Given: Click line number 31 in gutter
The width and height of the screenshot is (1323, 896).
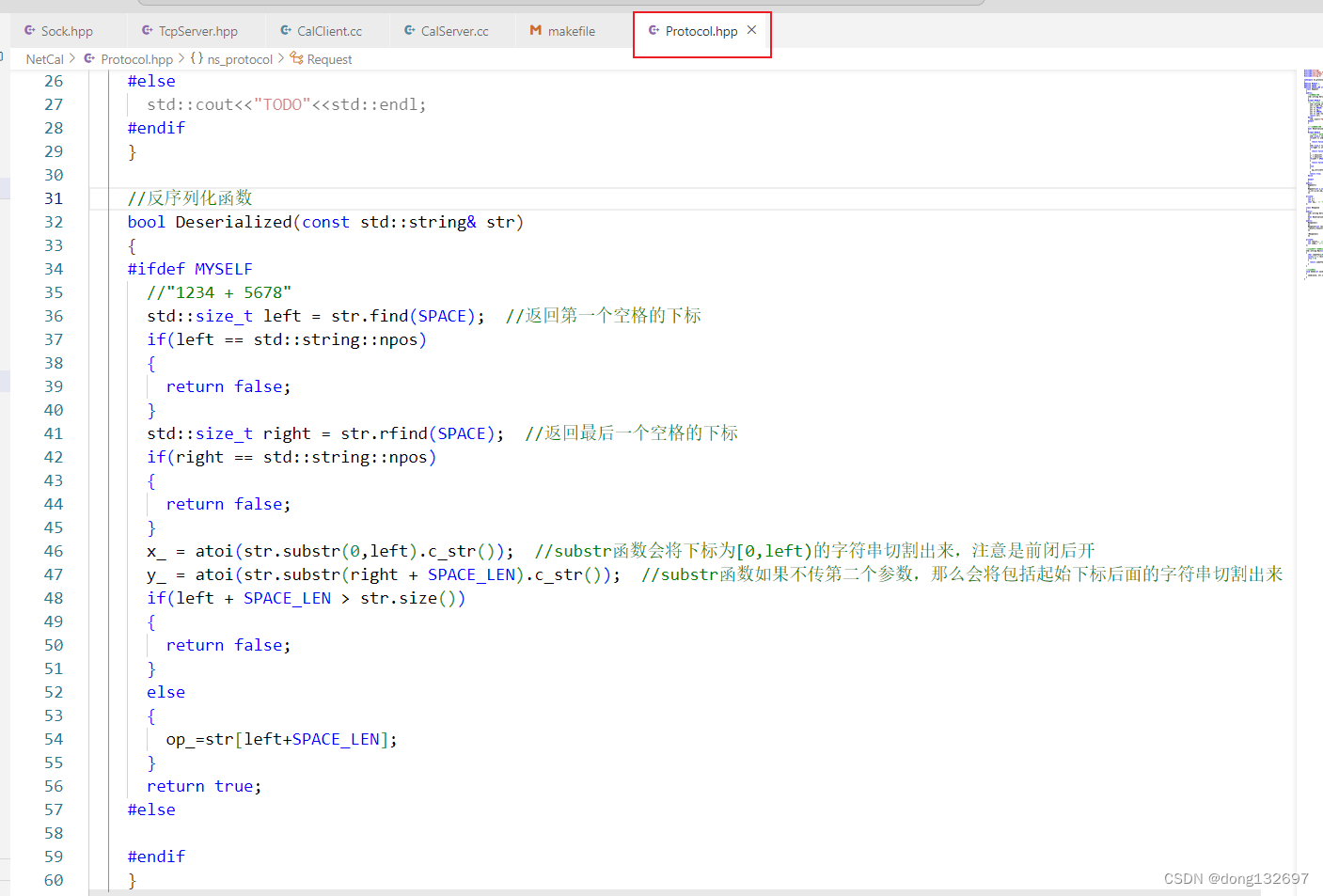Looking at the screenshot, I should (x=54, y=198).
